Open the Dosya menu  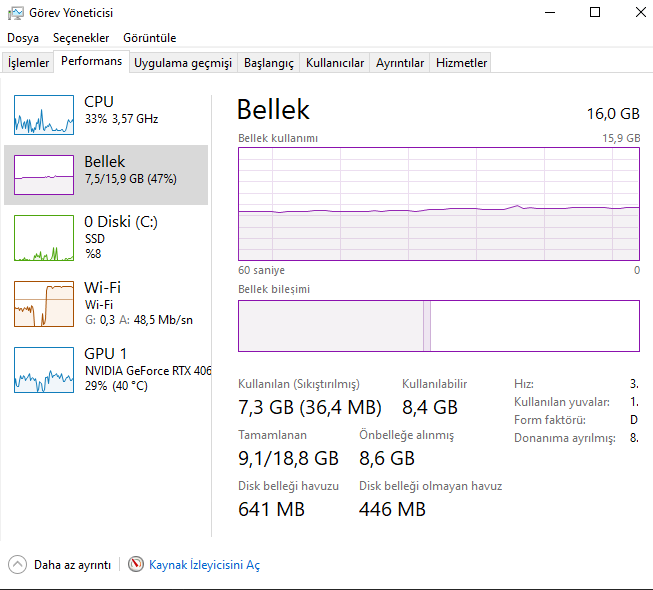[x=23, y=38]
